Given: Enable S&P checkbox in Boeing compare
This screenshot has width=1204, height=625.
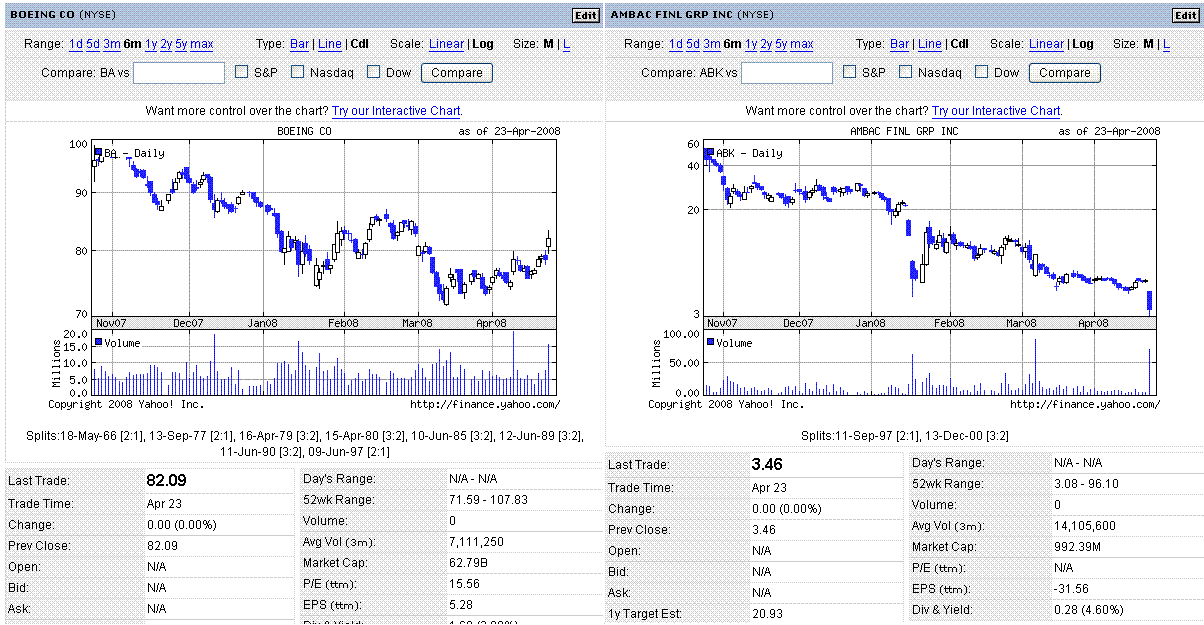Looking at the screenshot, I should [x=242, y=72].
